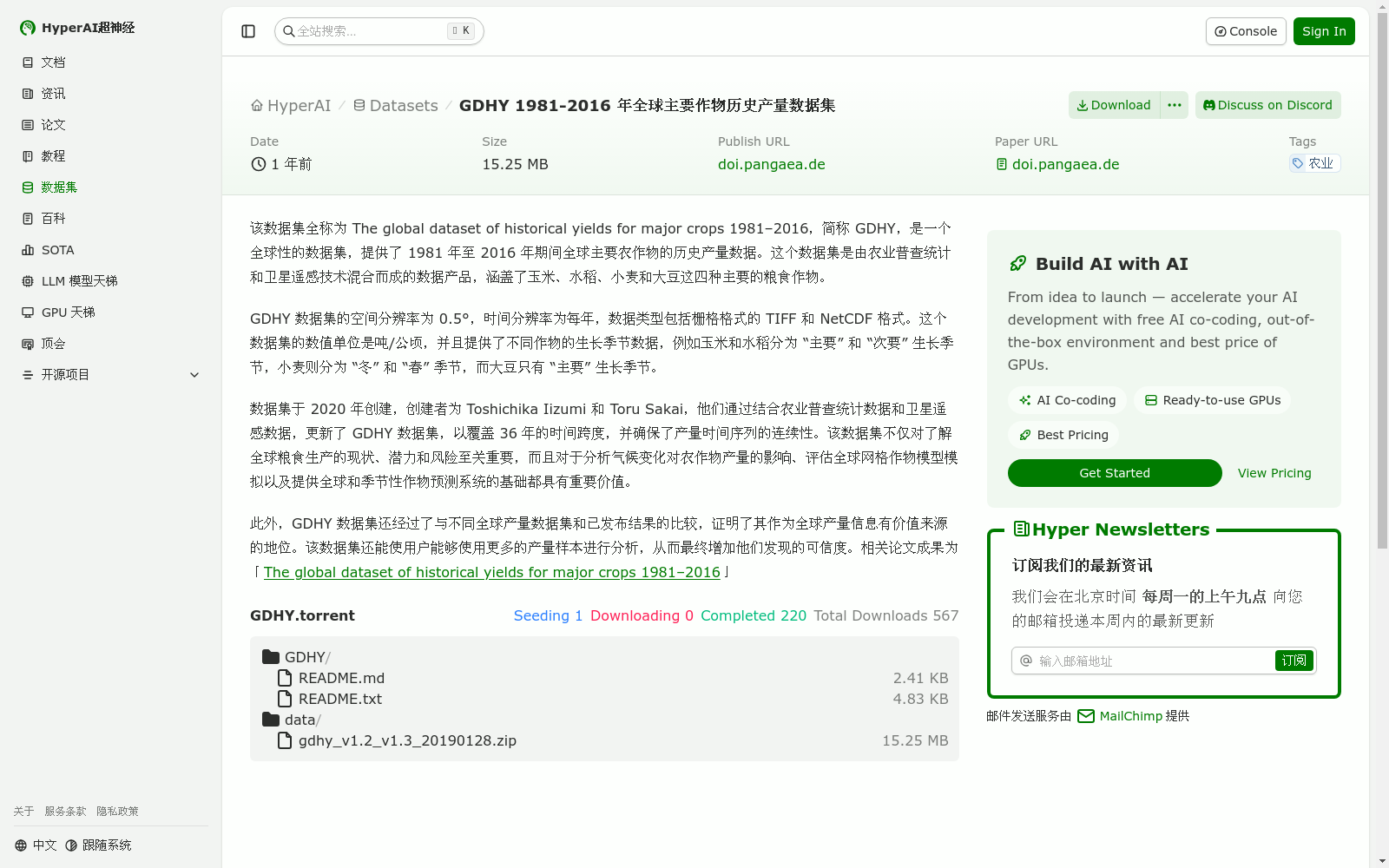Viewport: 1389px width, 868px height.
Task: Click the Ready-to-use GPUs chip
Action: (x=1212, y=400)
